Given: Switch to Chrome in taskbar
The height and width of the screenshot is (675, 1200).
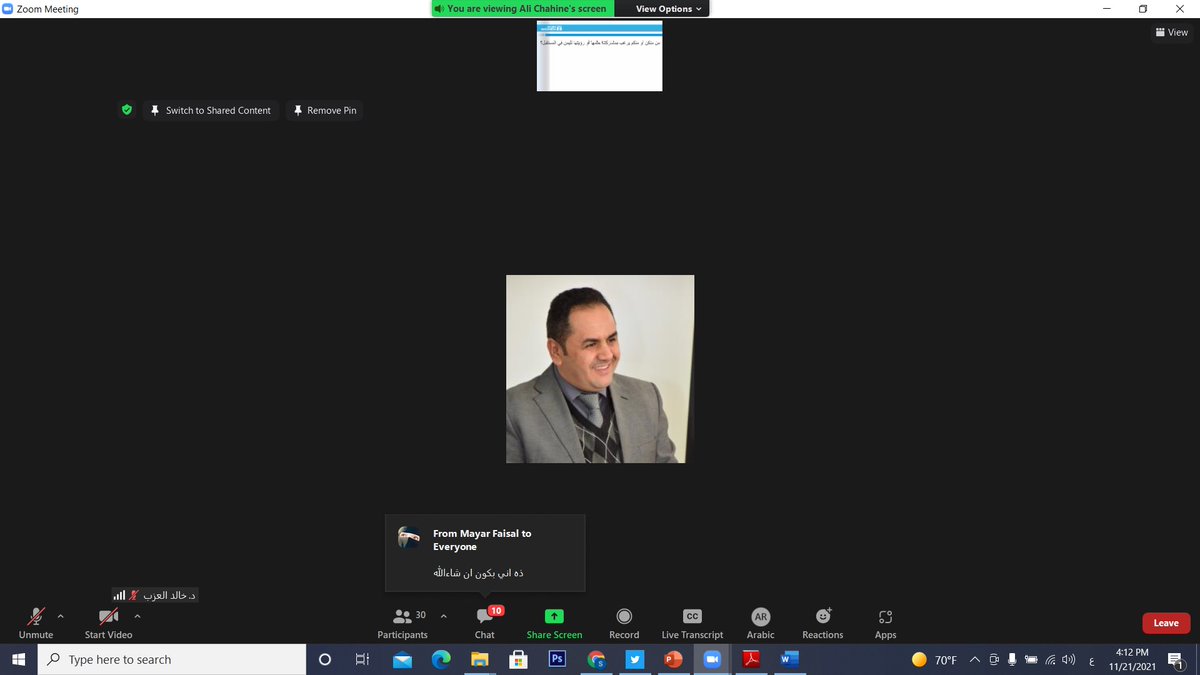Looking at the screenshot, I should [x=596, y=659].
